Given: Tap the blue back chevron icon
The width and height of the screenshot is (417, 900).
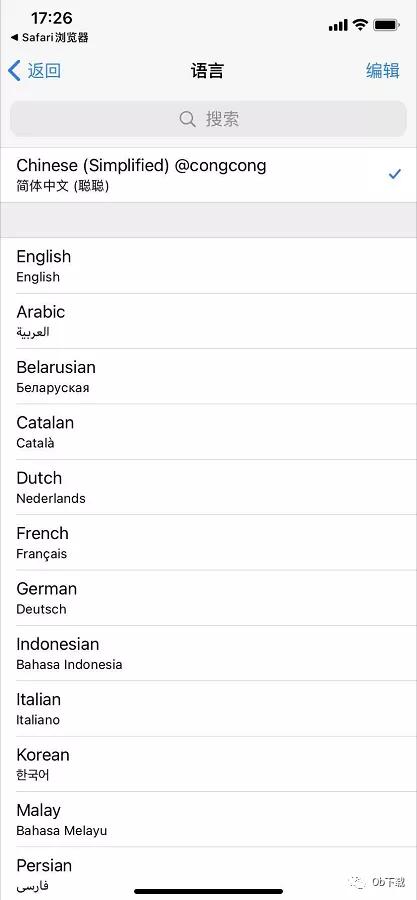Looking at the screenshot, I should coord(14,71).
